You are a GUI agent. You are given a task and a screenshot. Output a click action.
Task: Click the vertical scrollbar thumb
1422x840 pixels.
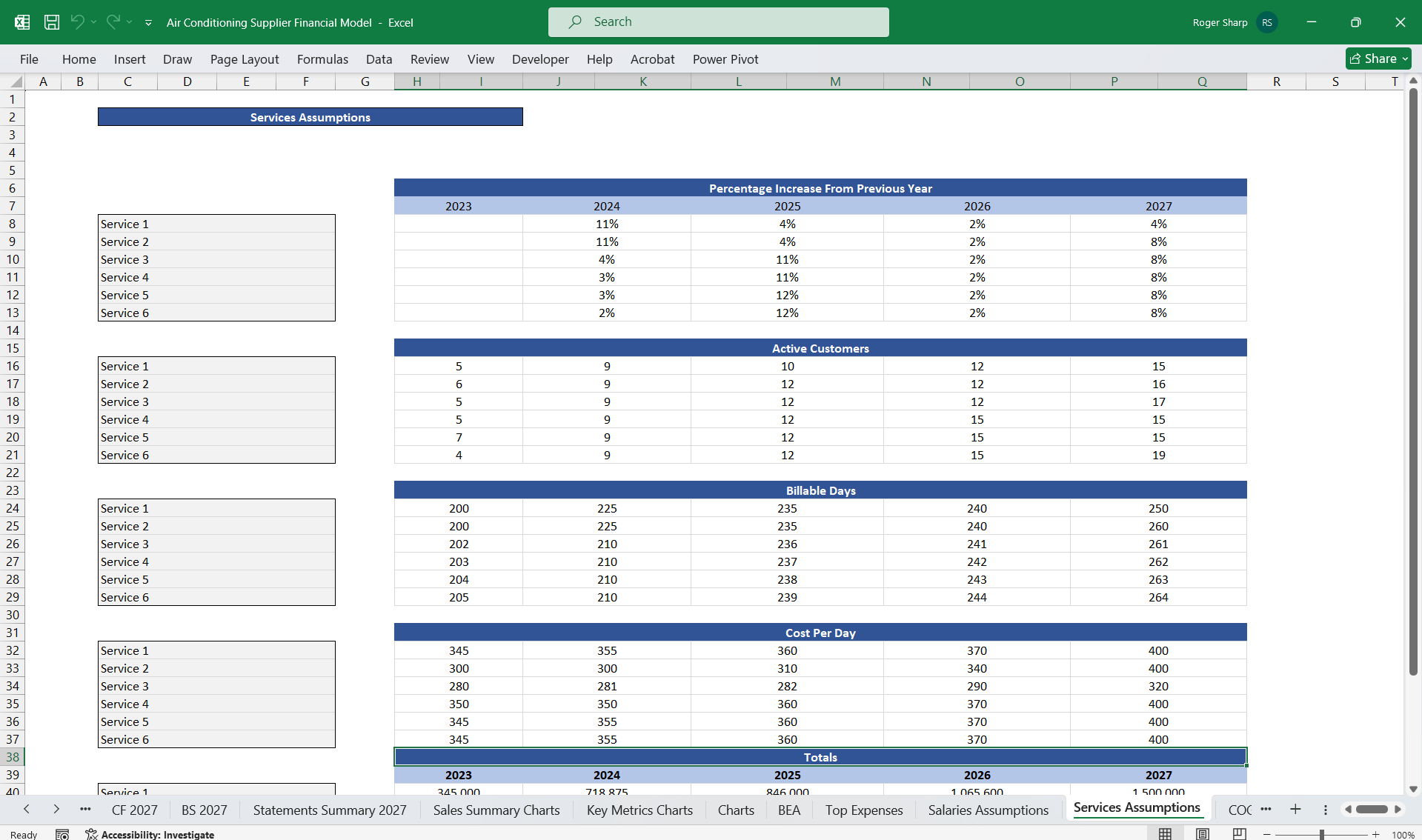click(x=1413, y=381)
